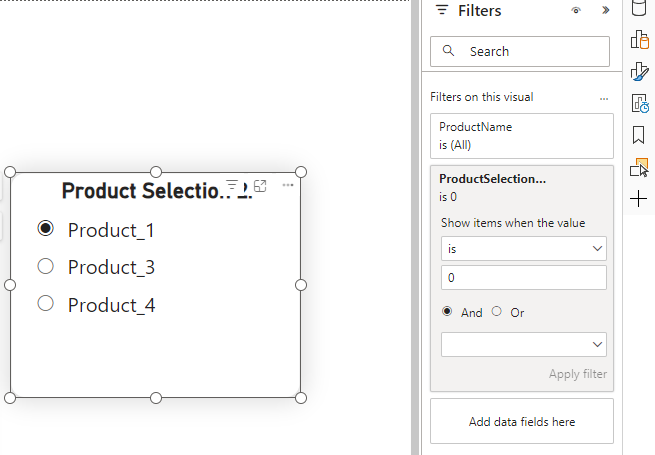Image resolution: width=655 pixels, height=455 pixels.
Task: Expand the ProductName filter card
Action: pyautogui.click(x=521, y=136)
